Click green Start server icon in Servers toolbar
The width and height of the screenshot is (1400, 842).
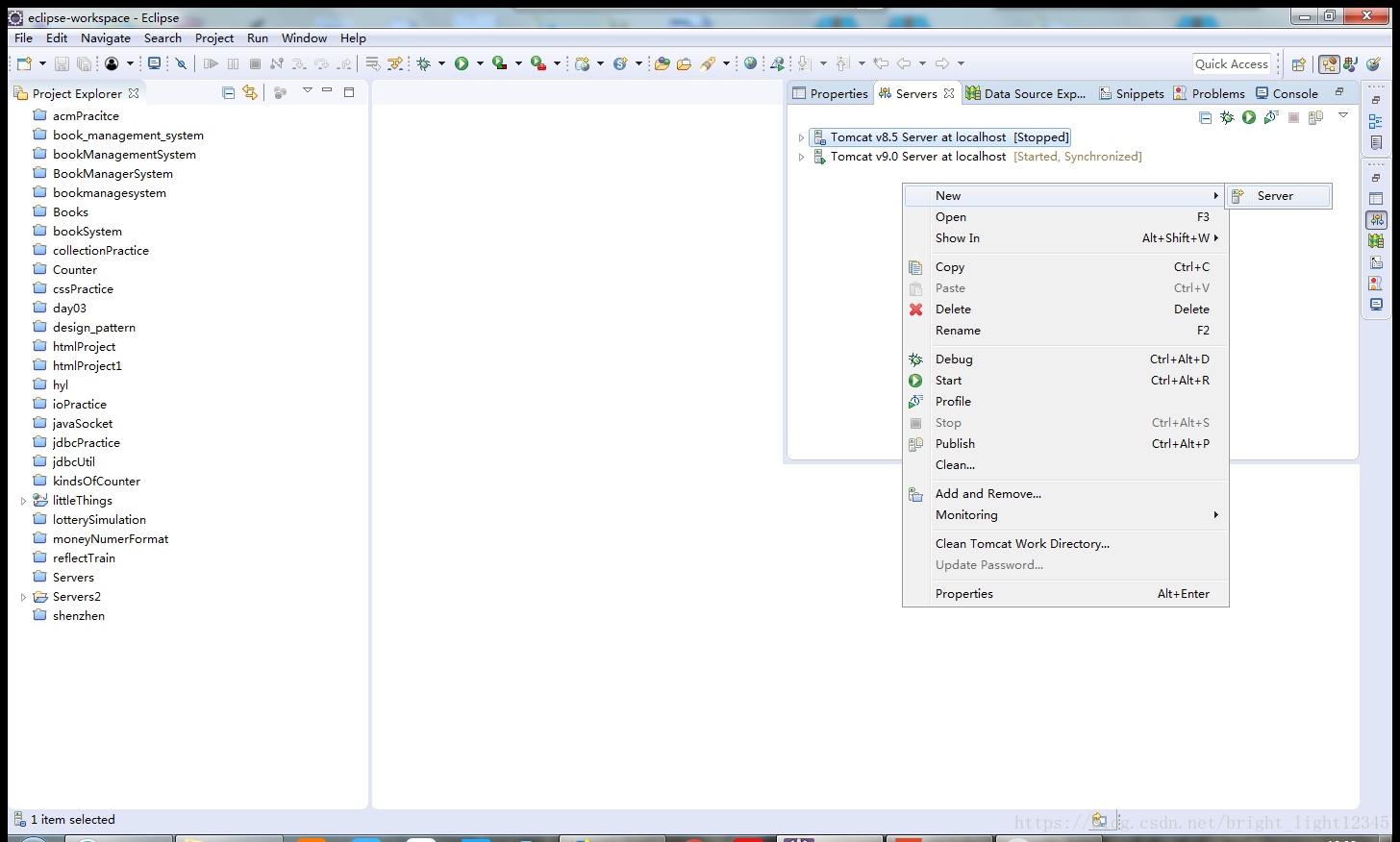pos(1249,117)
